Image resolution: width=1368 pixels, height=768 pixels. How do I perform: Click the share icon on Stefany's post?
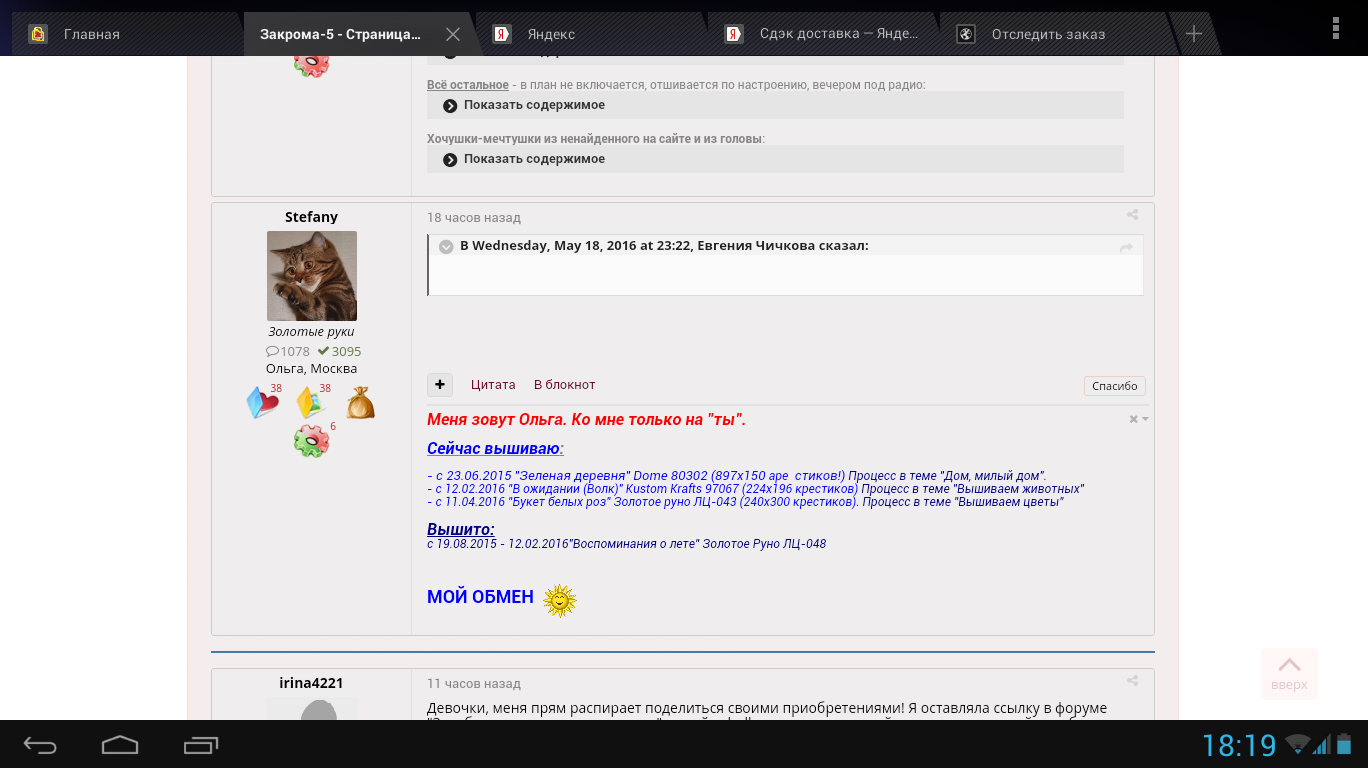tap(1132, 215)
